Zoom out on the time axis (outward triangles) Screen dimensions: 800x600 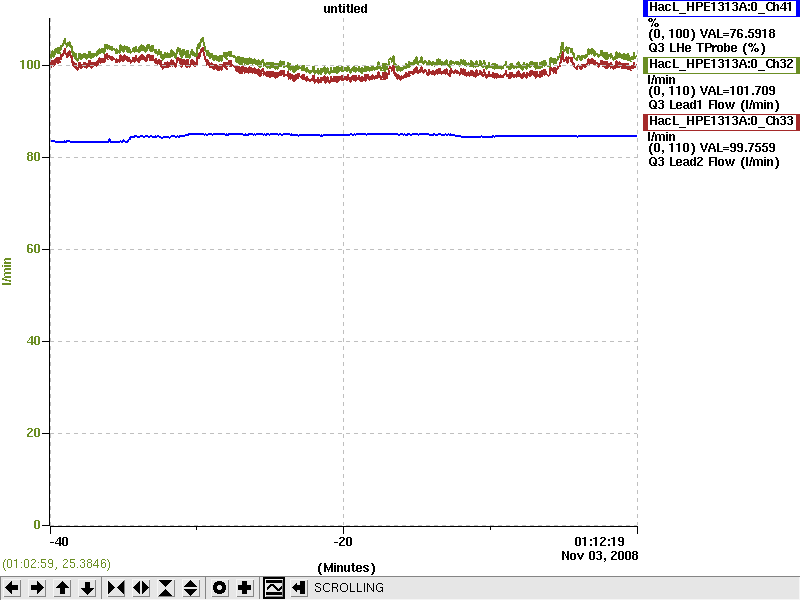pyautogui.click(x=141, y=588)
